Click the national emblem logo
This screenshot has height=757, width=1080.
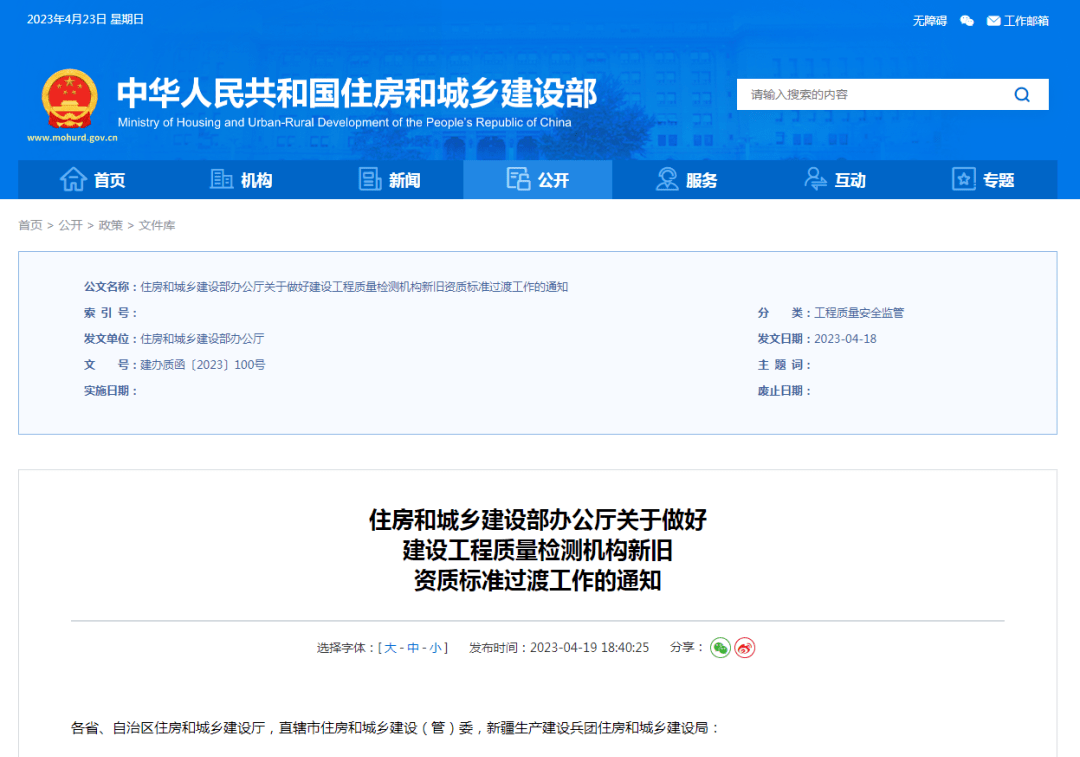click(70, 99)
